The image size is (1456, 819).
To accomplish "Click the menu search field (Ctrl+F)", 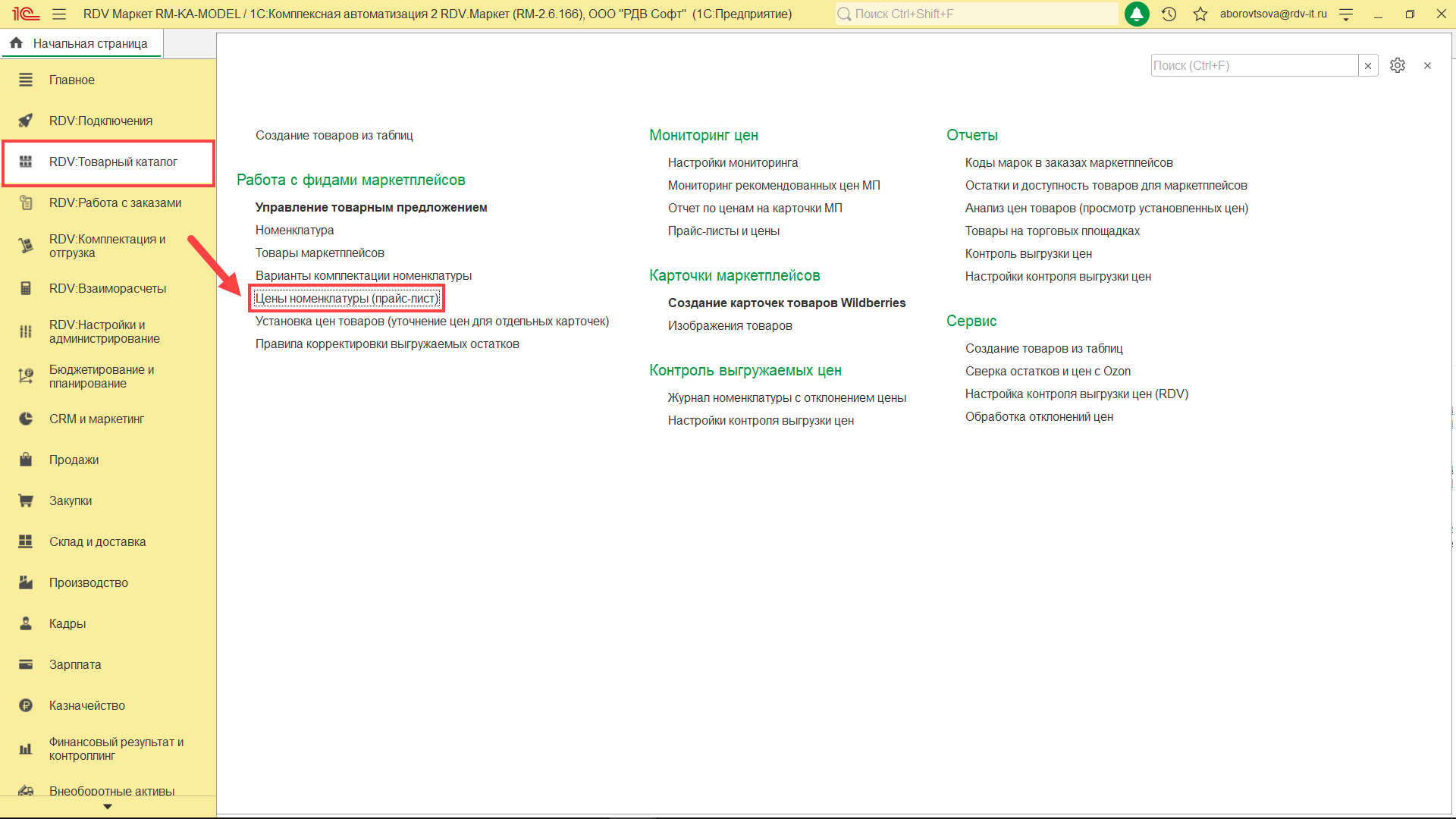I will click(x=1253, y=66).
